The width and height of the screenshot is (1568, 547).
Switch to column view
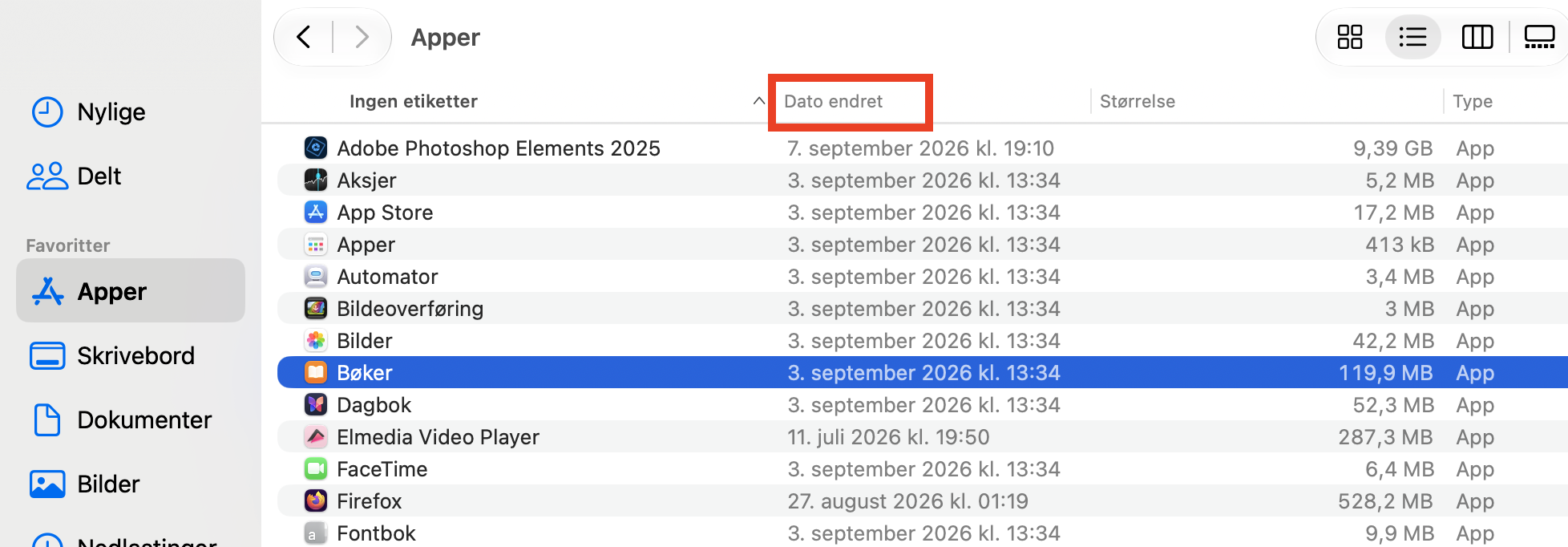point(1477,37)
